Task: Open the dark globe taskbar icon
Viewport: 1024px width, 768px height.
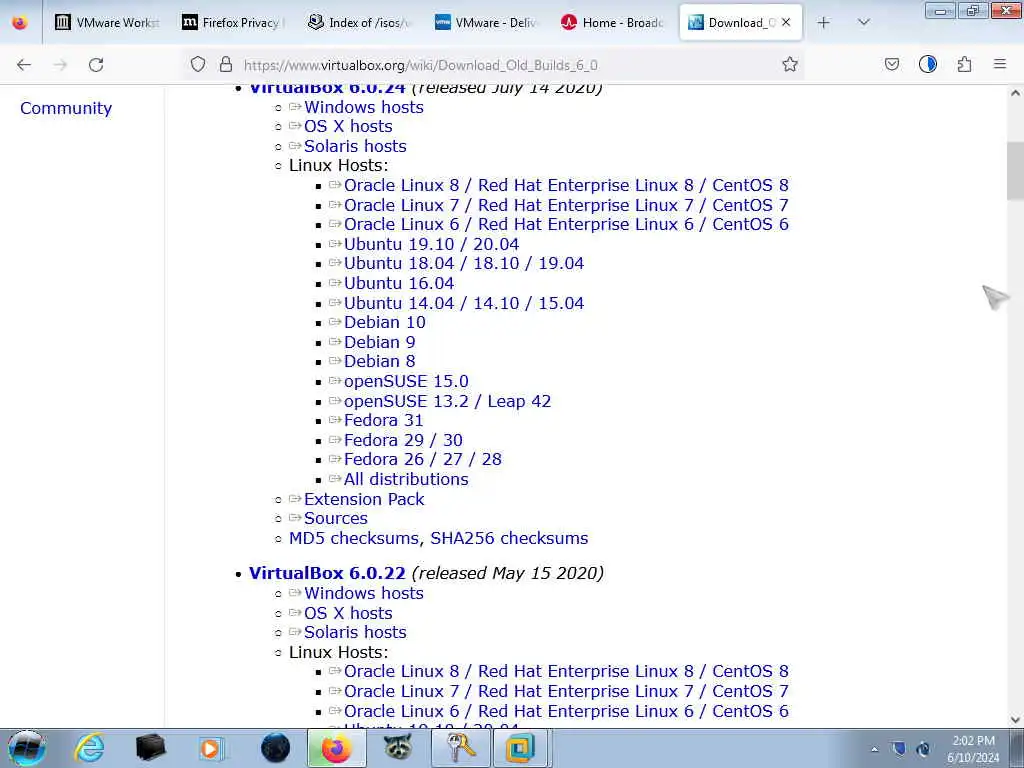Action: pyautogui.click(x=275, y=748)
